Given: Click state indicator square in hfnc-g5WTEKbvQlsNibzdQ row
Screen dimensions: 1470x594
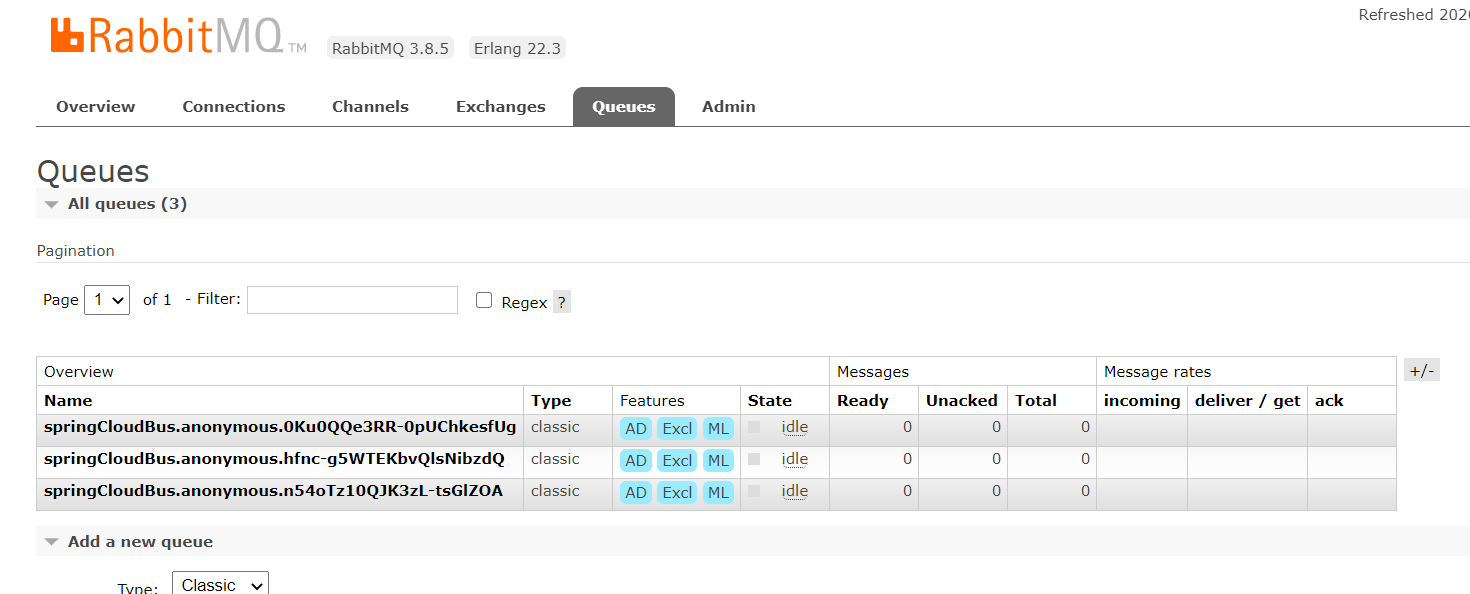Looking at the screenshot, I should 754,459.
